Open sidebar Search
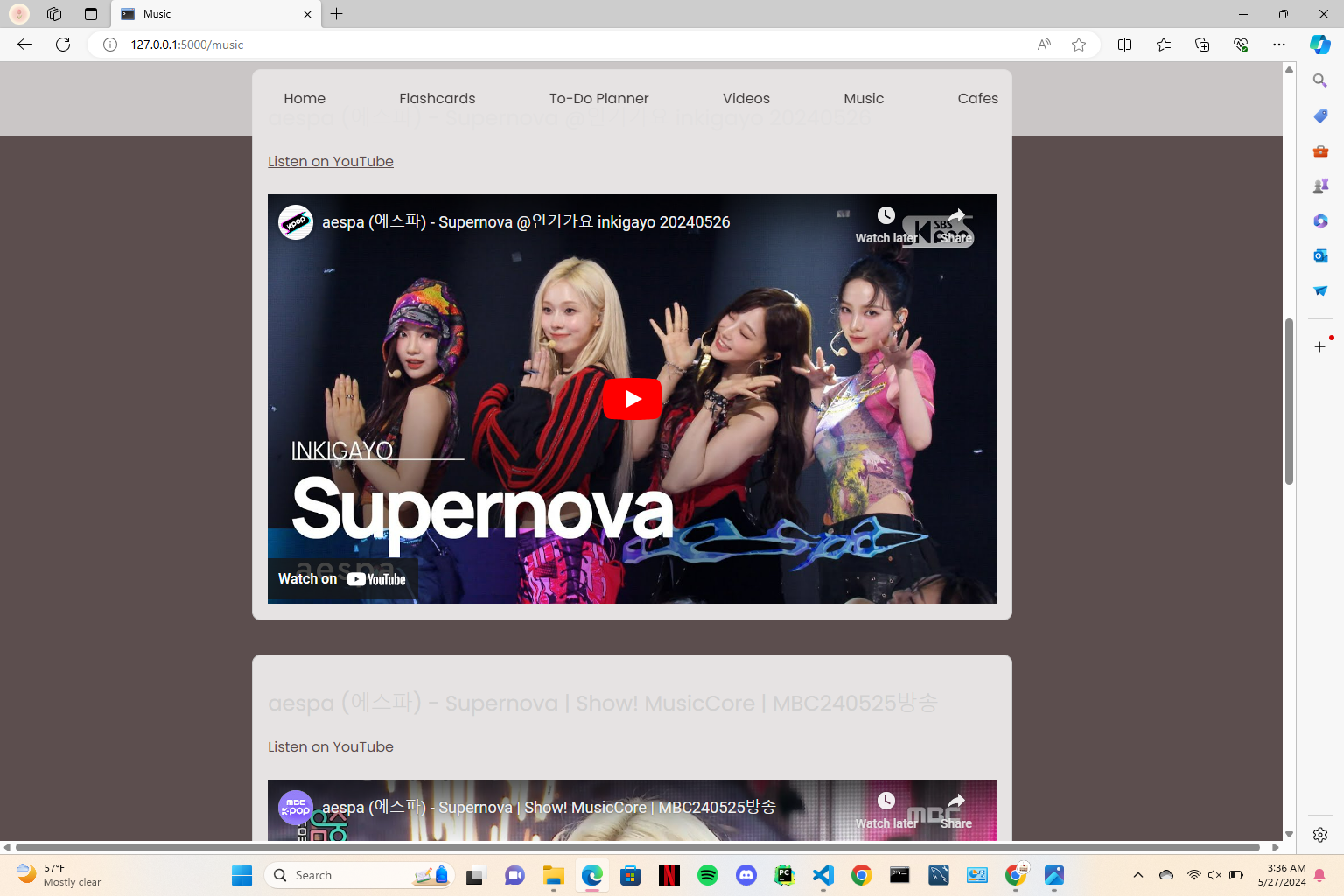 [1320, 80]
